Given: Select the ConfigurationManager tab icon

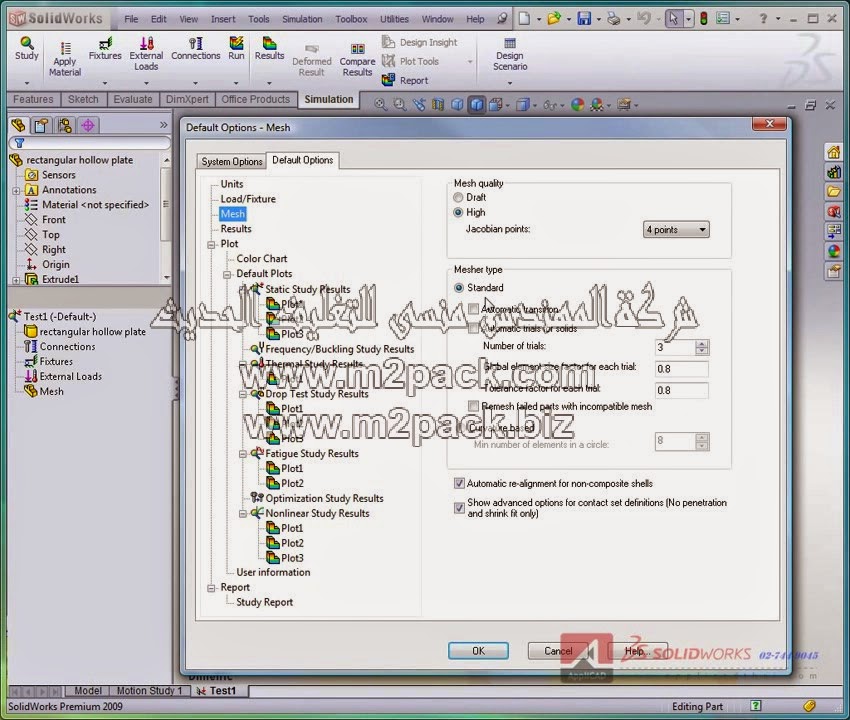Looking at the screenshot, I should (65, 126).
